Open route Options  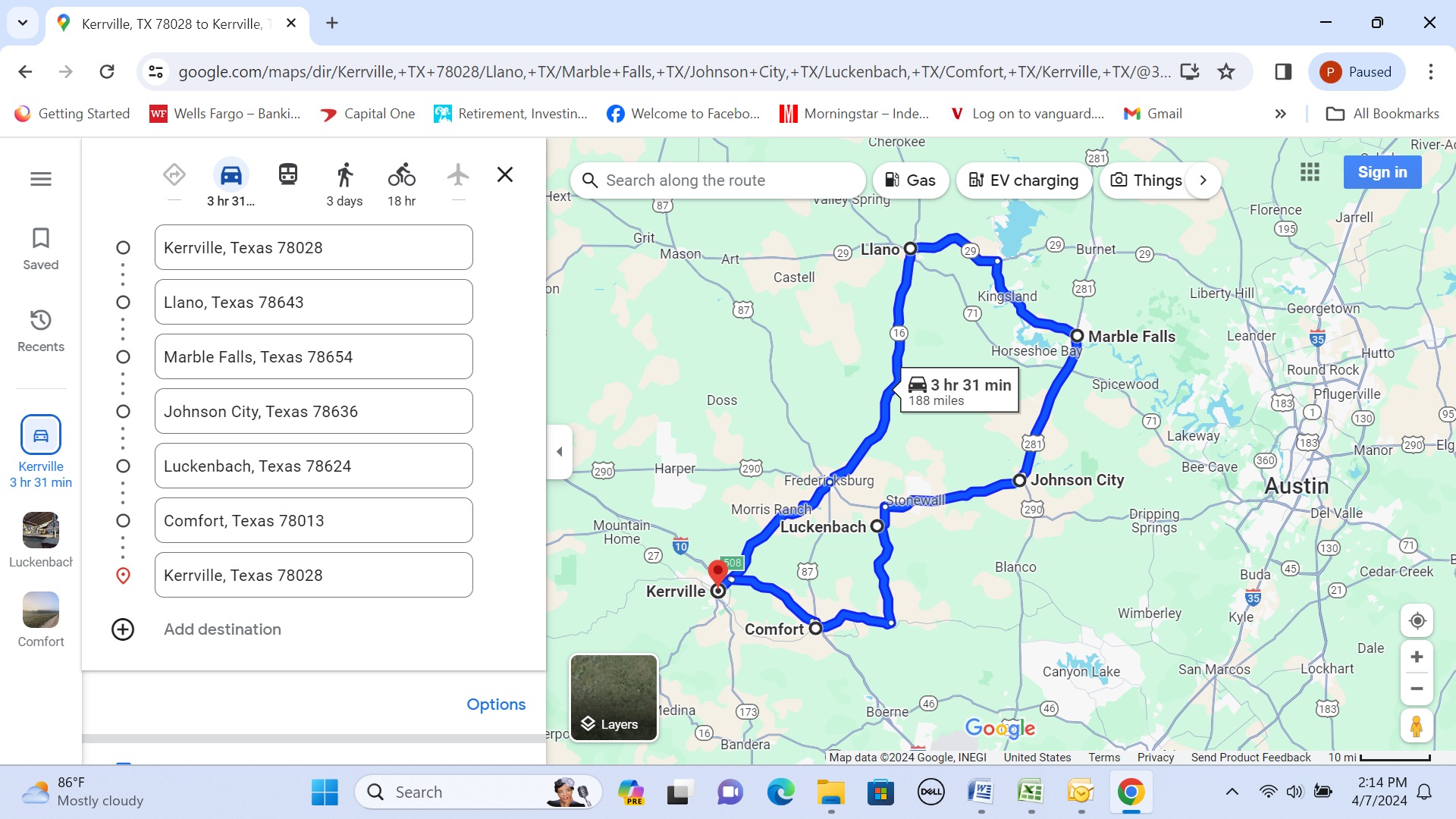(x=496, y=704)
